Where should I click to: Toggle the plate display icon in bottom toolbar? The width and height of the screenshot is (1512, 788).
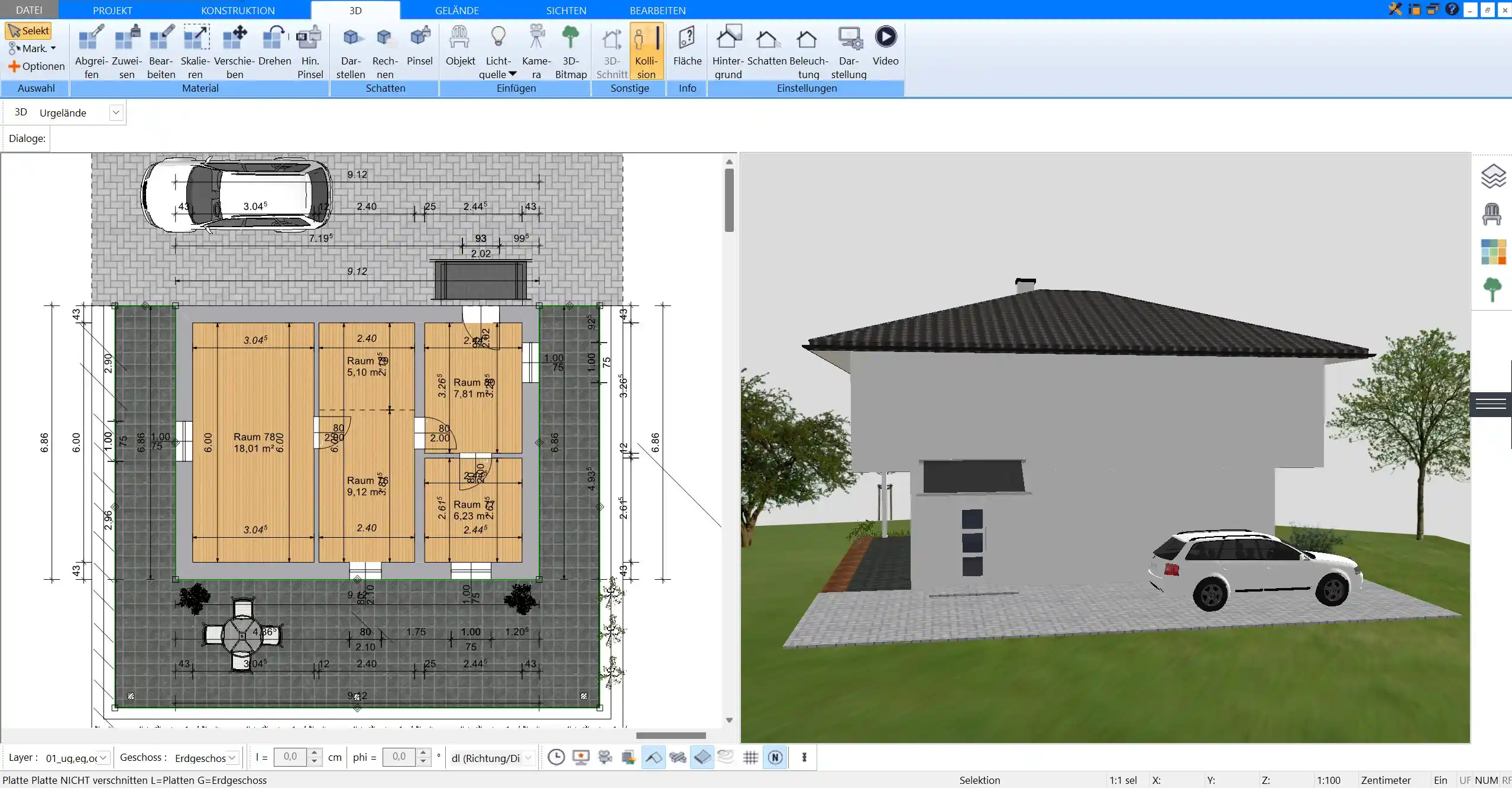pyautogui.click(x=702, y=757)
